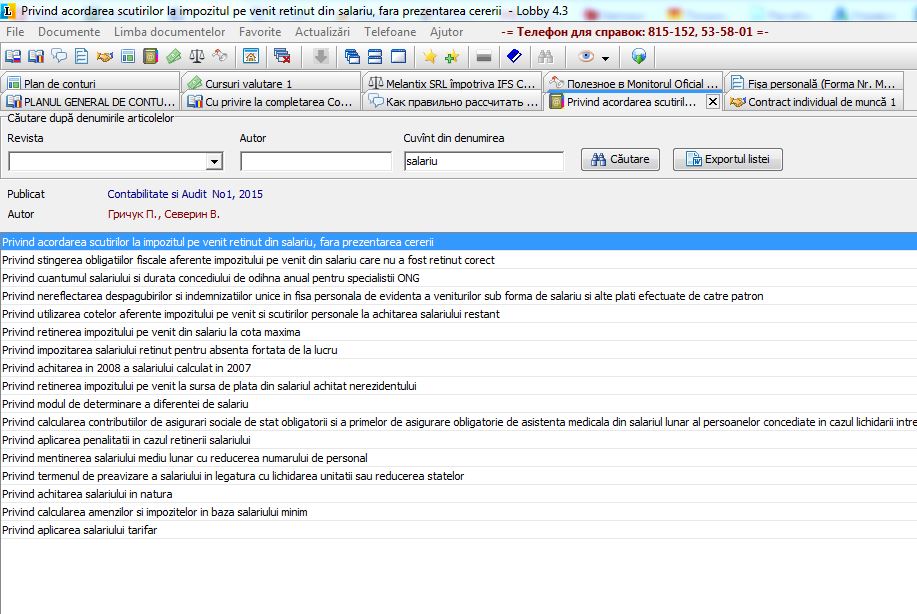Select article Privind utilizarea cotelor aferente impozitului

coord(458,314)
